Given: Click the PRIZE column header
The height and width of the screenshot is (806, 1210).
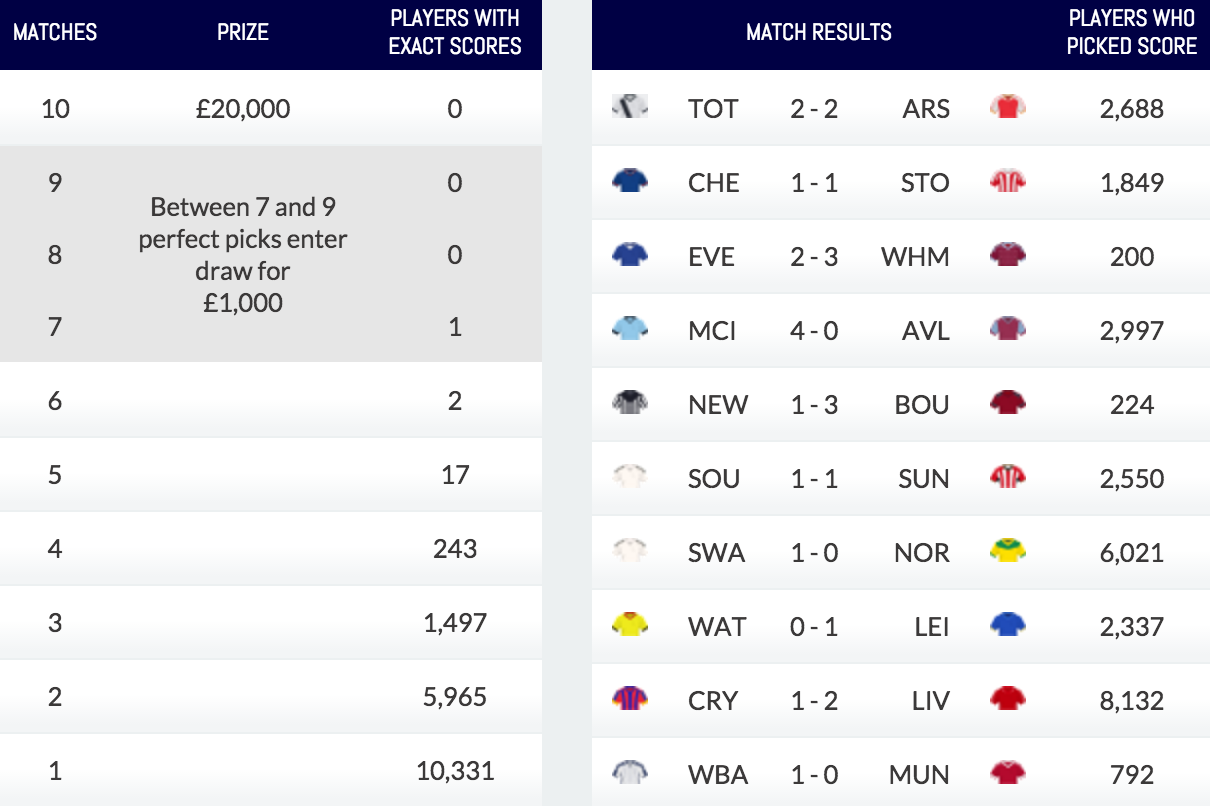Looking at the screenshot, I should tap(243, 32).
